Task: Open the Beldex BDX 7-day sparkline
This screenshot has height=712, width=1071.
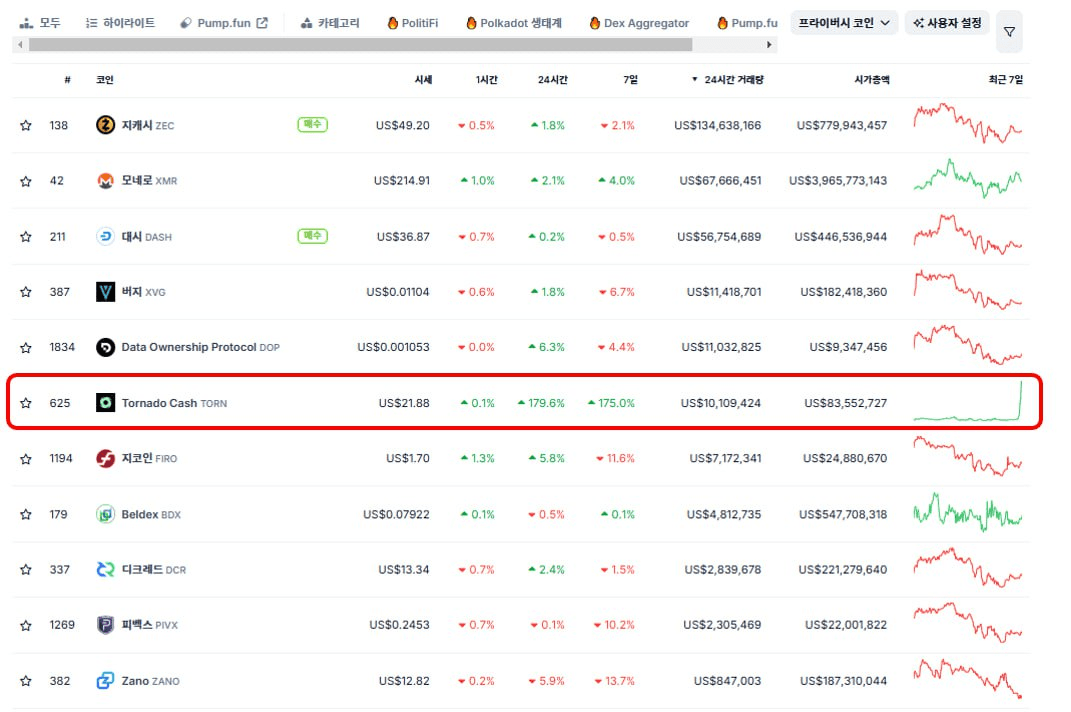Action: coord(968,512)
